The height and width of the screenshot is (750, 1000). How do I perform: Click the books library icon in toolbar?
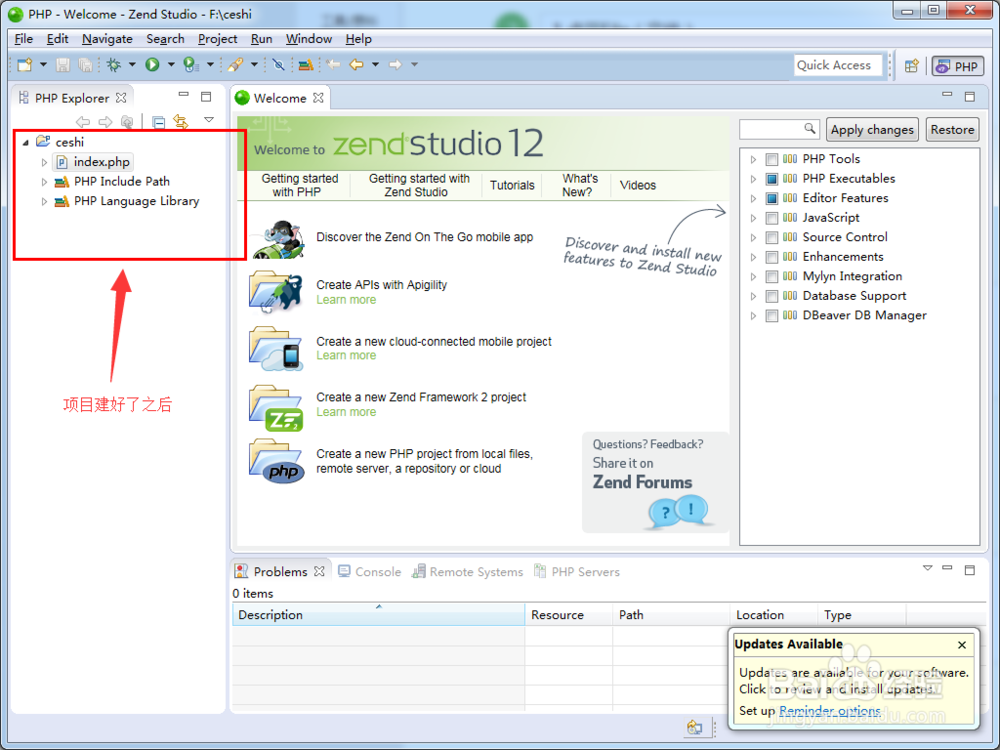[306, 64]
